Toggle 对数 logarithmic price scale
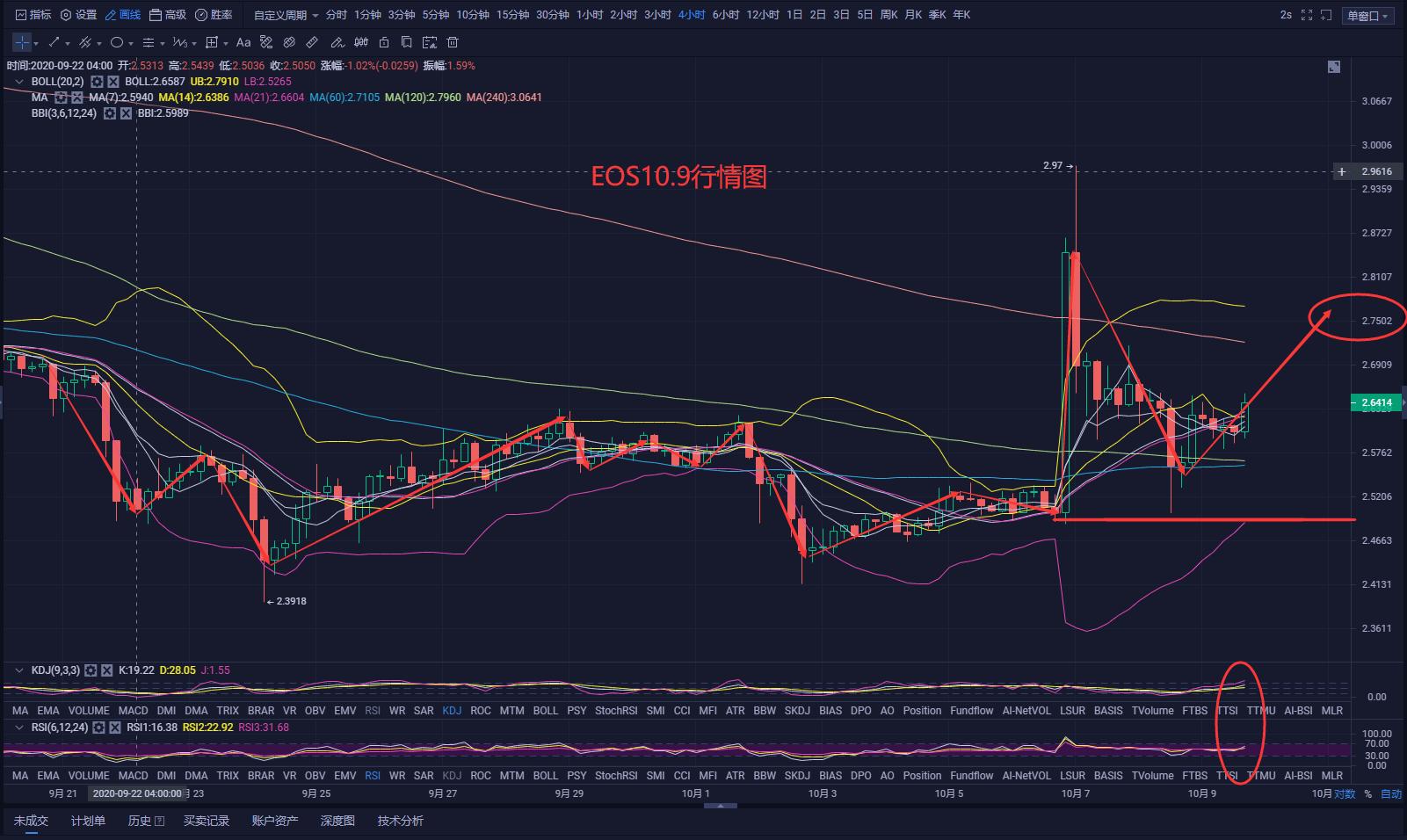This screenshot has width=1407, height=840. (x=1345, y=794)
